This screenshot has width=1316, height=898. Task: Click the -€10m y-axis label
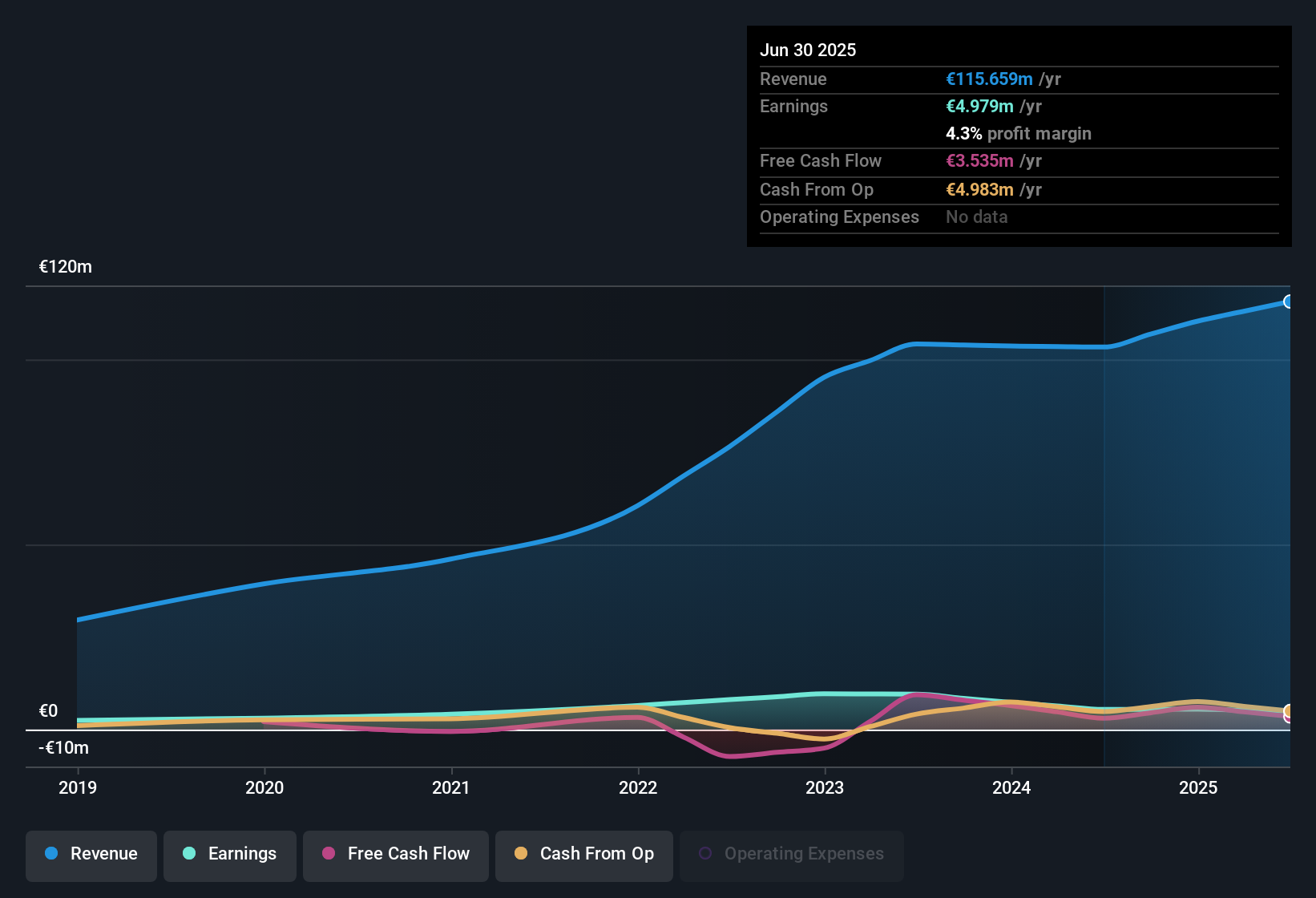pyautogui.click(x=64, y=748)
